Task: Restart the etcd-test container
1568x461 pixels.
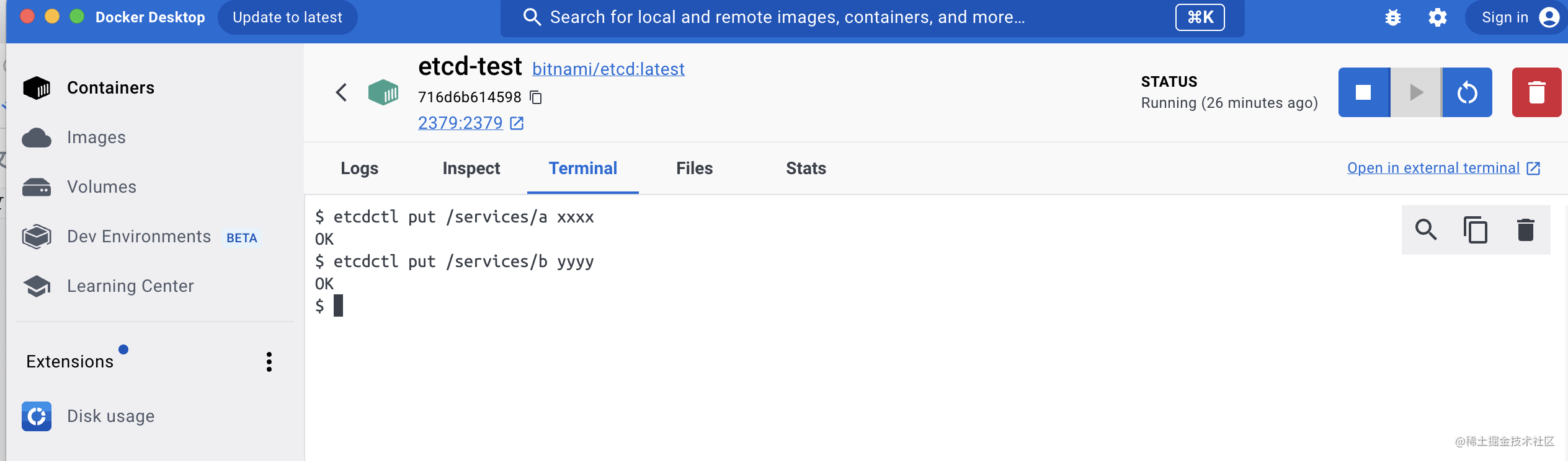Action: click(x=1467, y=92)
